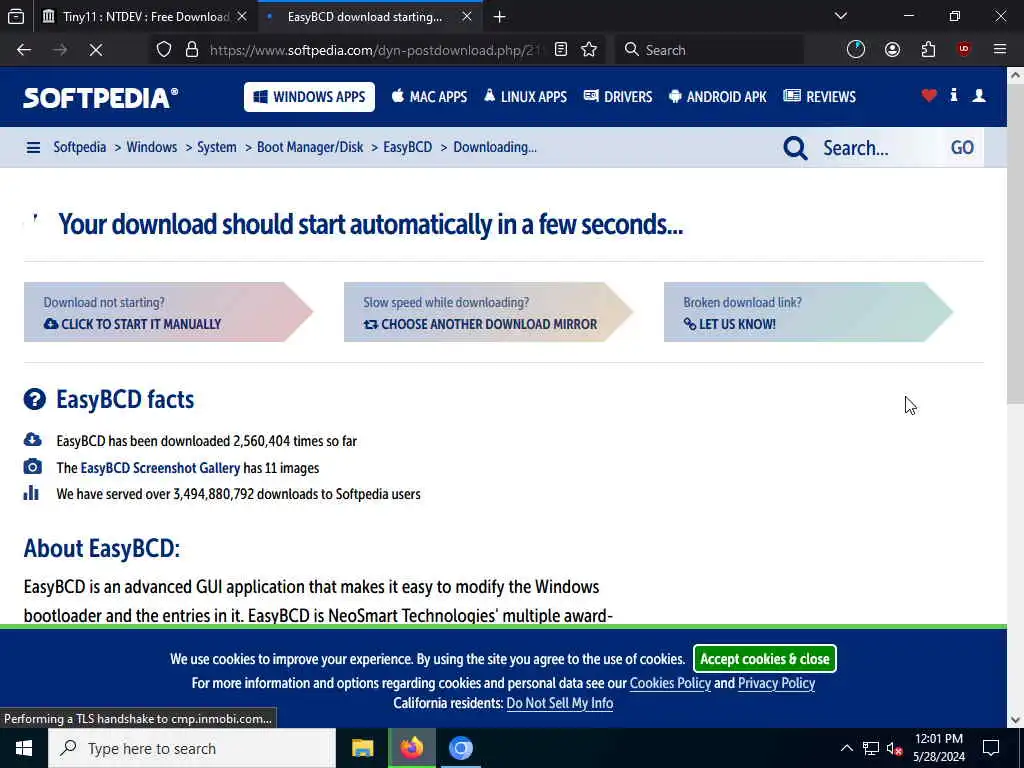Viewport: 1024px width, 768px height.
Task: Go to Softpedia breadcrumb link
Action: pyautogui.click(x=80, y=147)
